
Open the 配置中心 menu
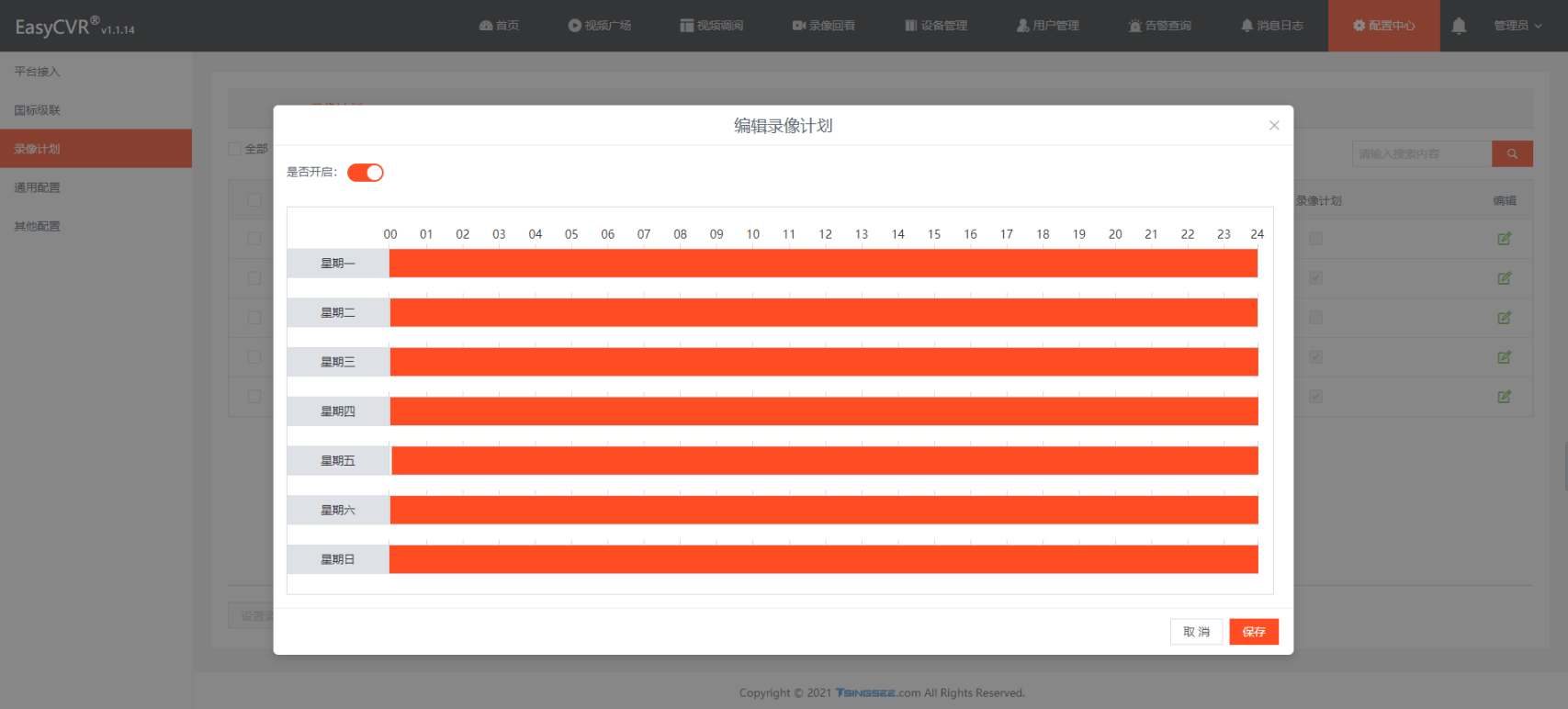click(x=1383, y=26)
